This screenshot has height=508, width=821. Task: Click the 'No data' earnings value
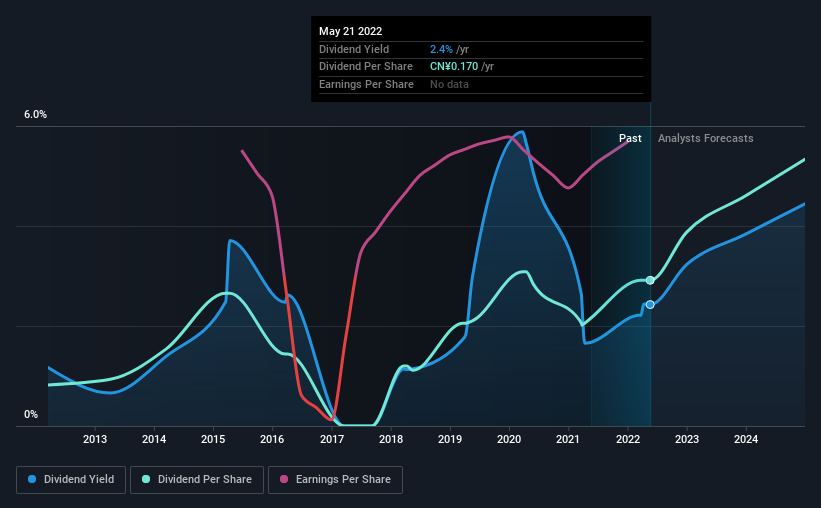[449, 84]
